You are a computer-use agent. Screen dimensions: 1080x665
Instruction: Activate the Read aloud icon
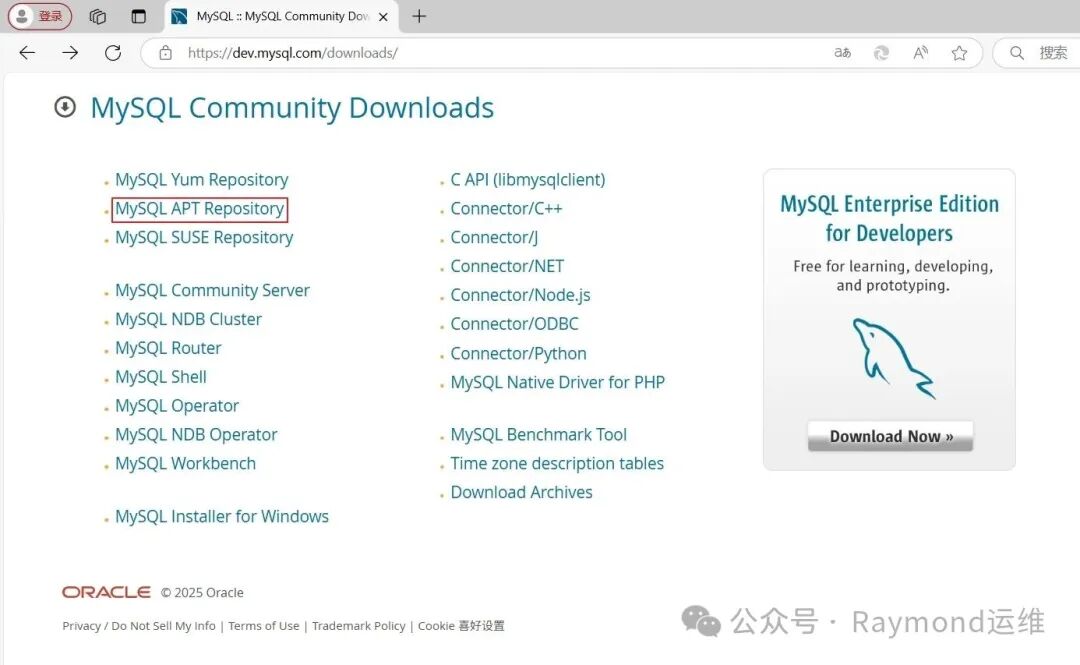920,53
